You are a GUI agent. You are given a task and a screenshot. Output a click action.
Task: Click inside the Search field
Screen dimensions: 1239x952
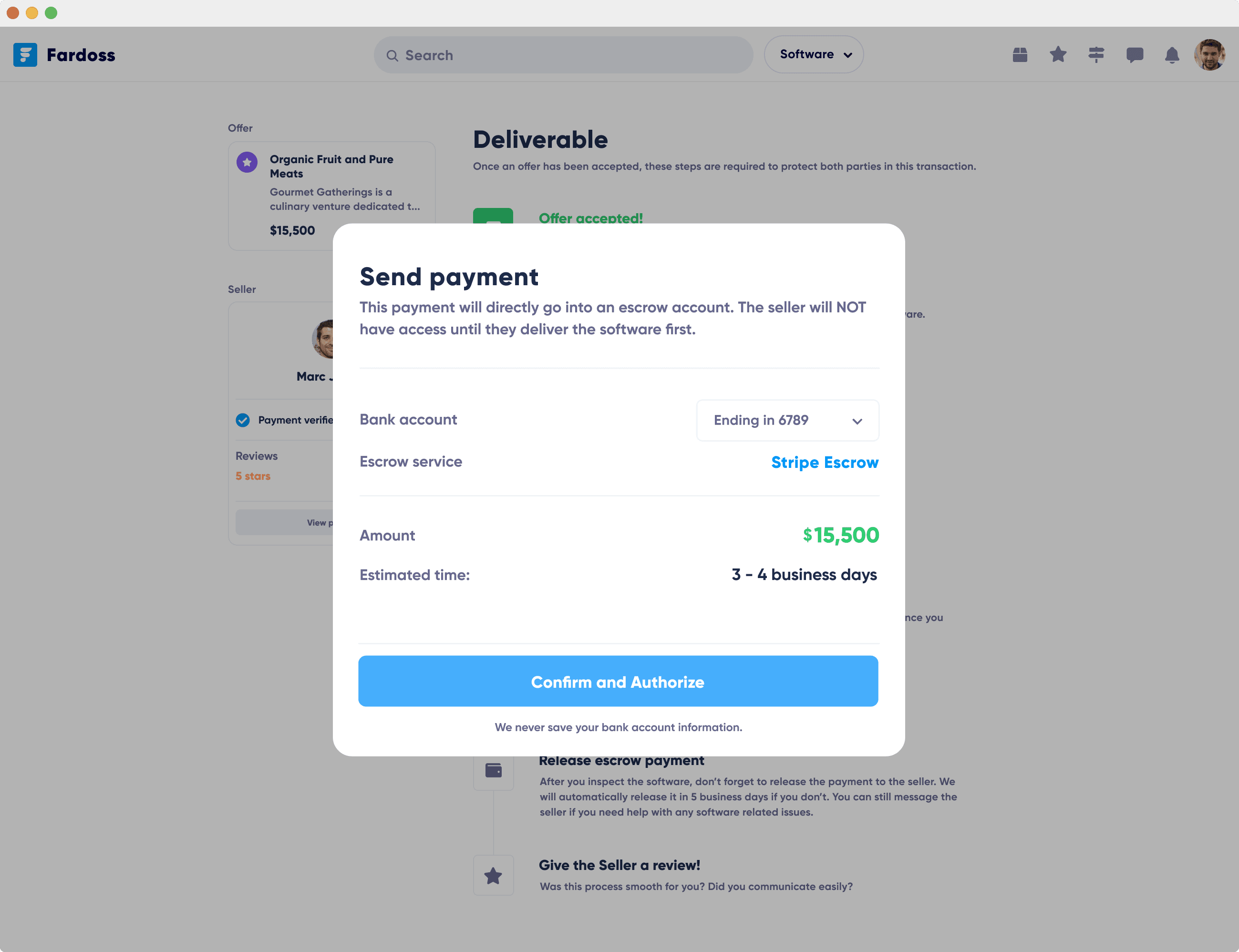coord(563,55)
